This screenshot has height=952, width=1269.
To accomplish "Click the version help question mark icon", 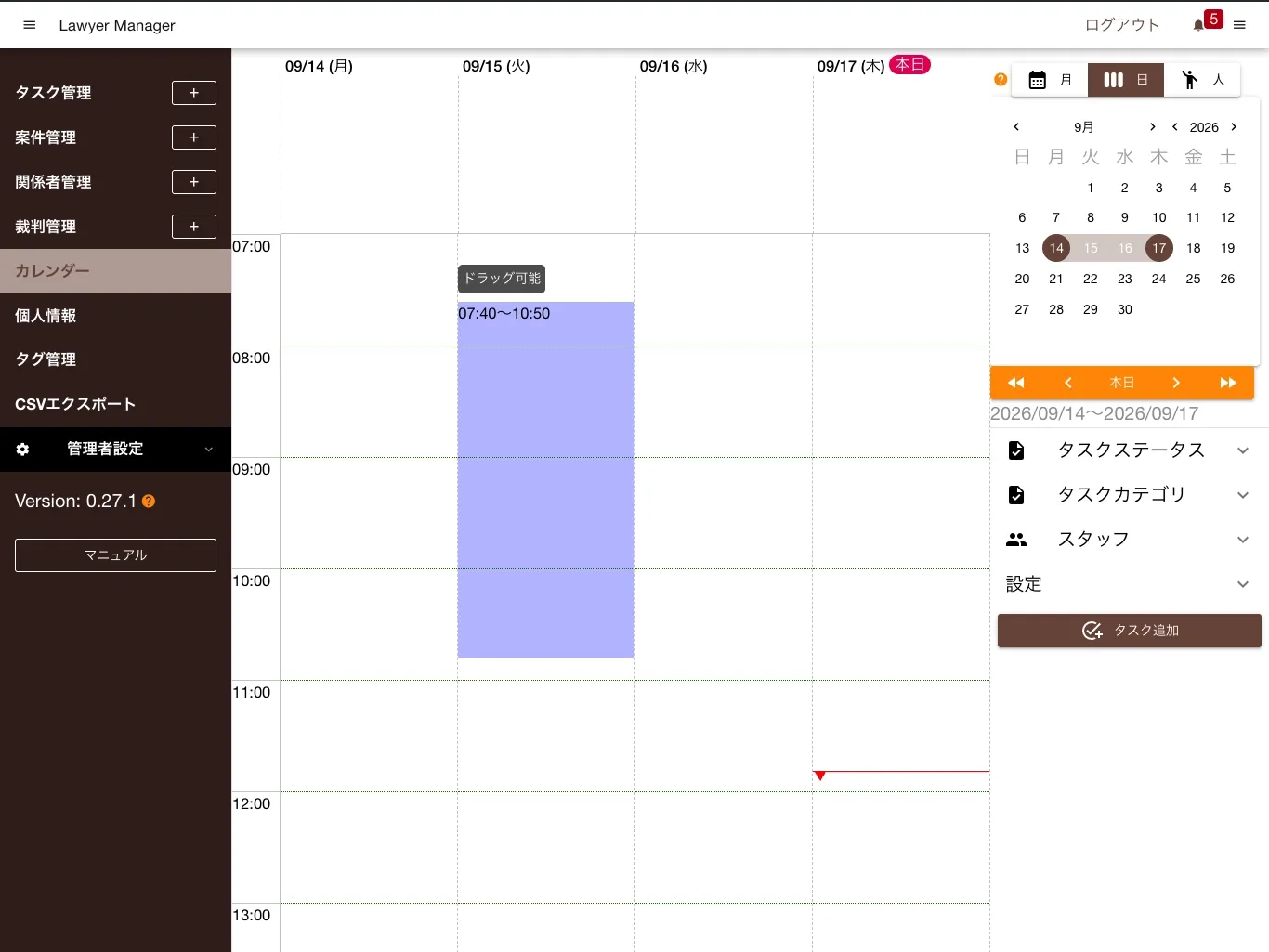I will point(149,502).
